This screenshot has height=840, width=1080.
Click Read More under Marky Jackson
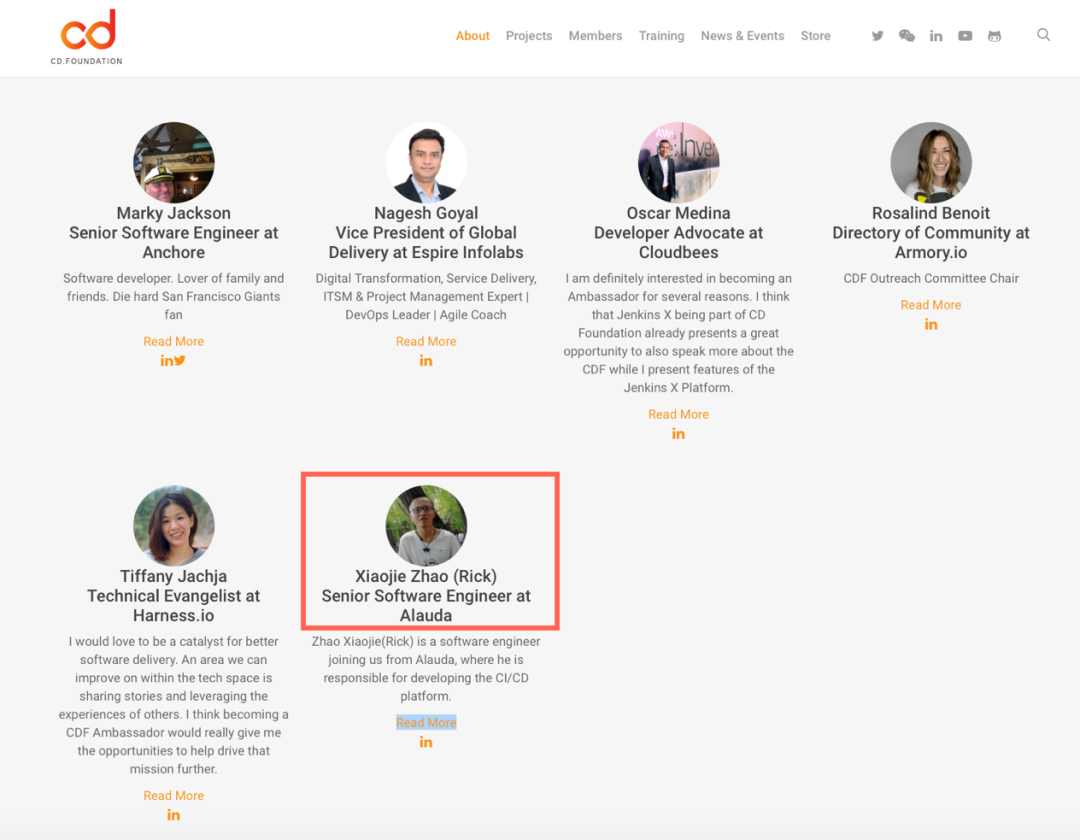[174, 342]
